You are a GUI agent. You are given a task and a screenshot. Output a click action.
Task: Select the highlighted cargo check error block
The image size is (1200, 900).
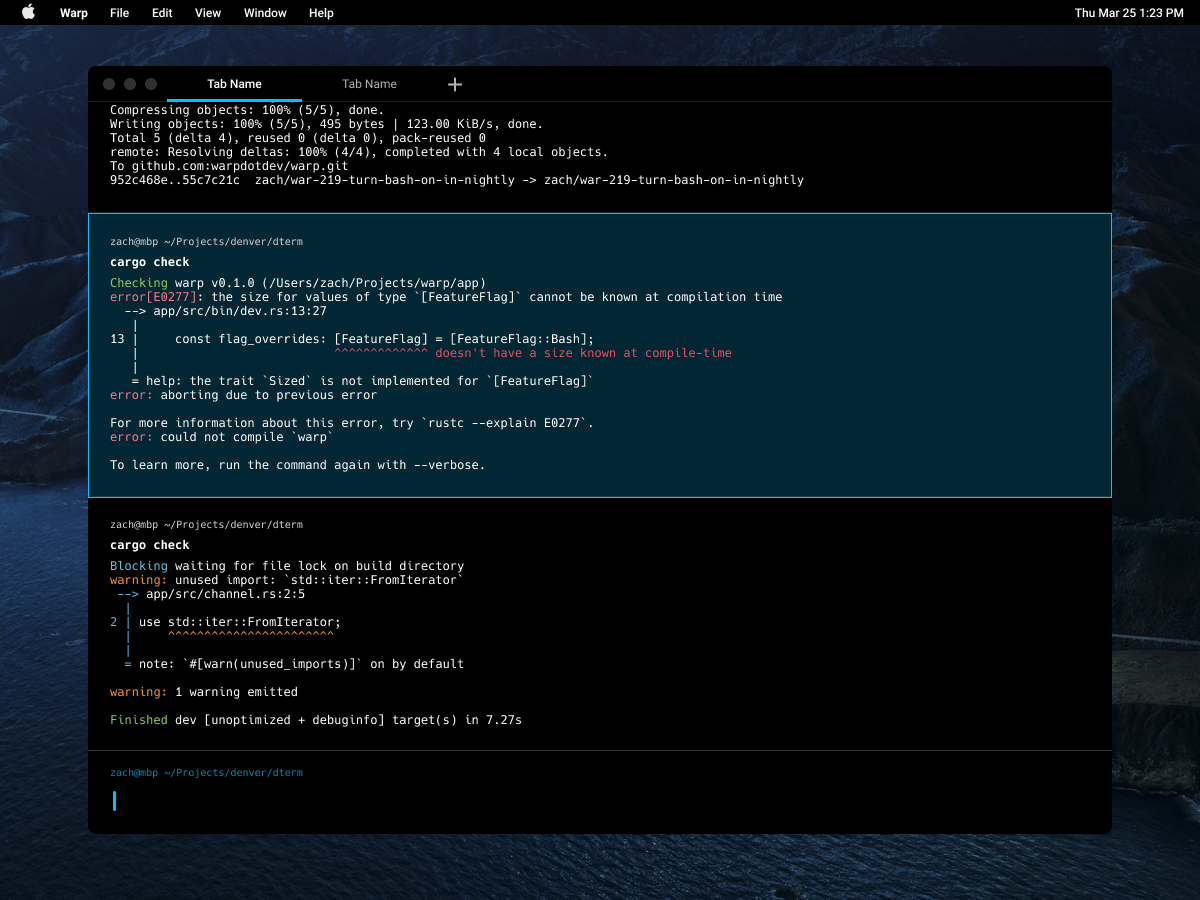600,355
